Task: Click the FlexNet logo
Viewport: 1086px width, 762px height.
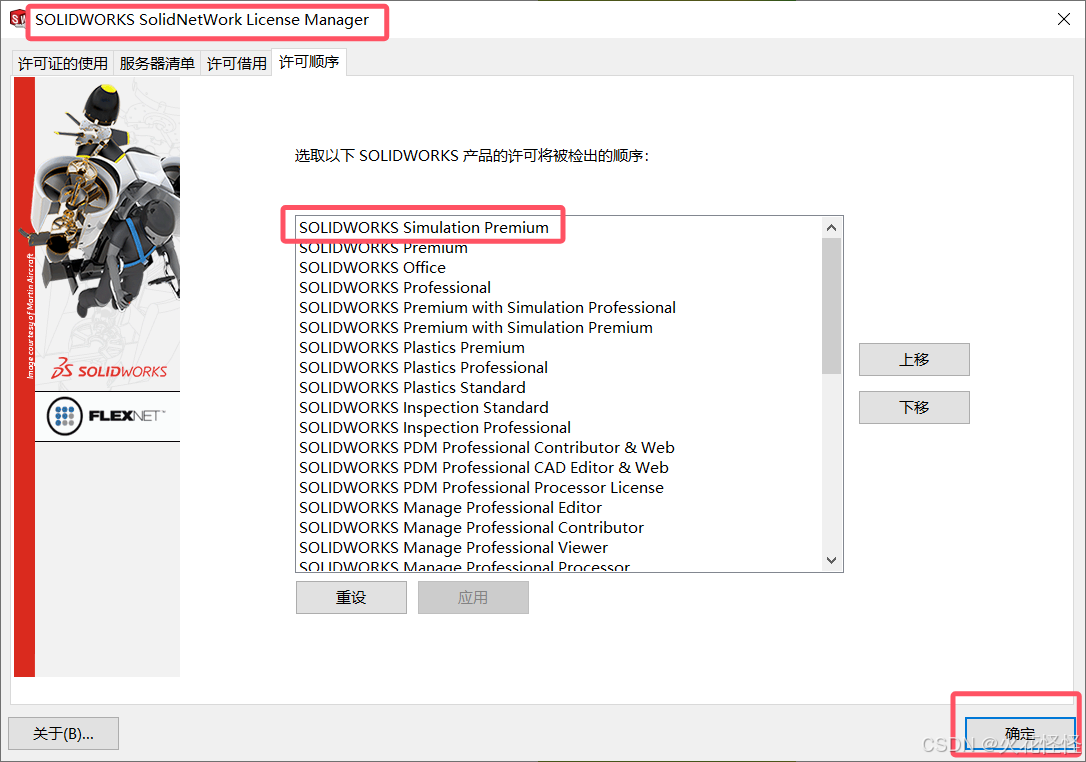Action: pyautogui.click(x=107, y=416)
